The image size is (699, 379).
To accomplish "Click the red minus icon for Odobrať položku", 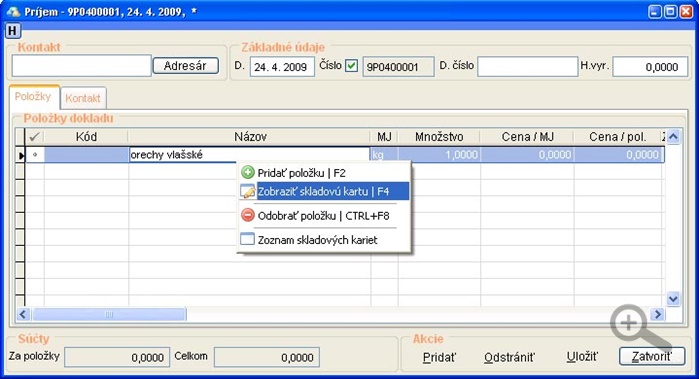I will click(247, 215).
